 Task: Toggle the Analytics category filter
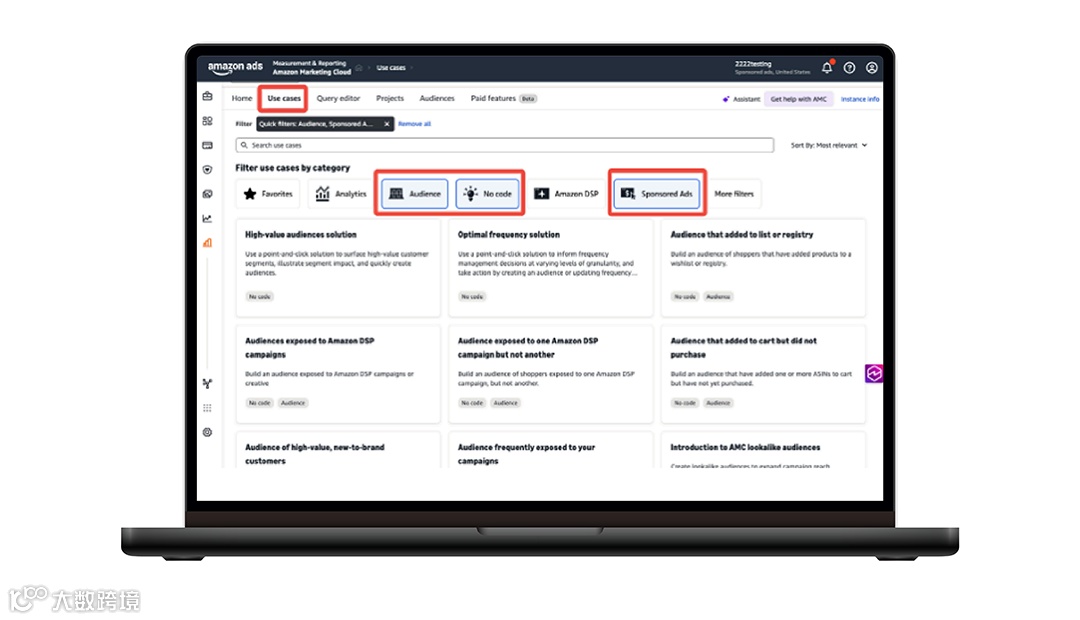[341, 194]
